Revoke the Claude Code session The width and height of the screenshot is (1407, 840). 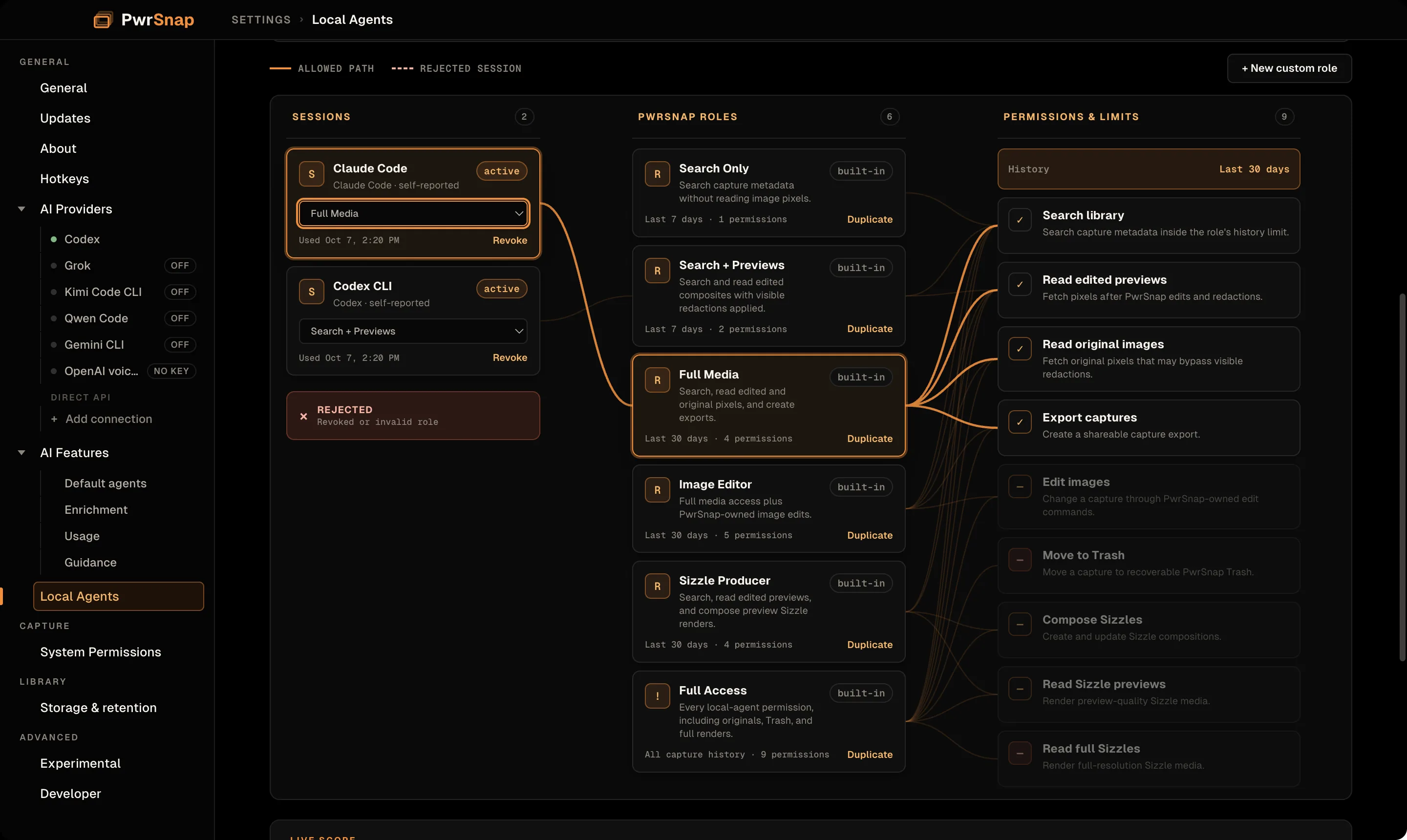click(x=510, y=241)
